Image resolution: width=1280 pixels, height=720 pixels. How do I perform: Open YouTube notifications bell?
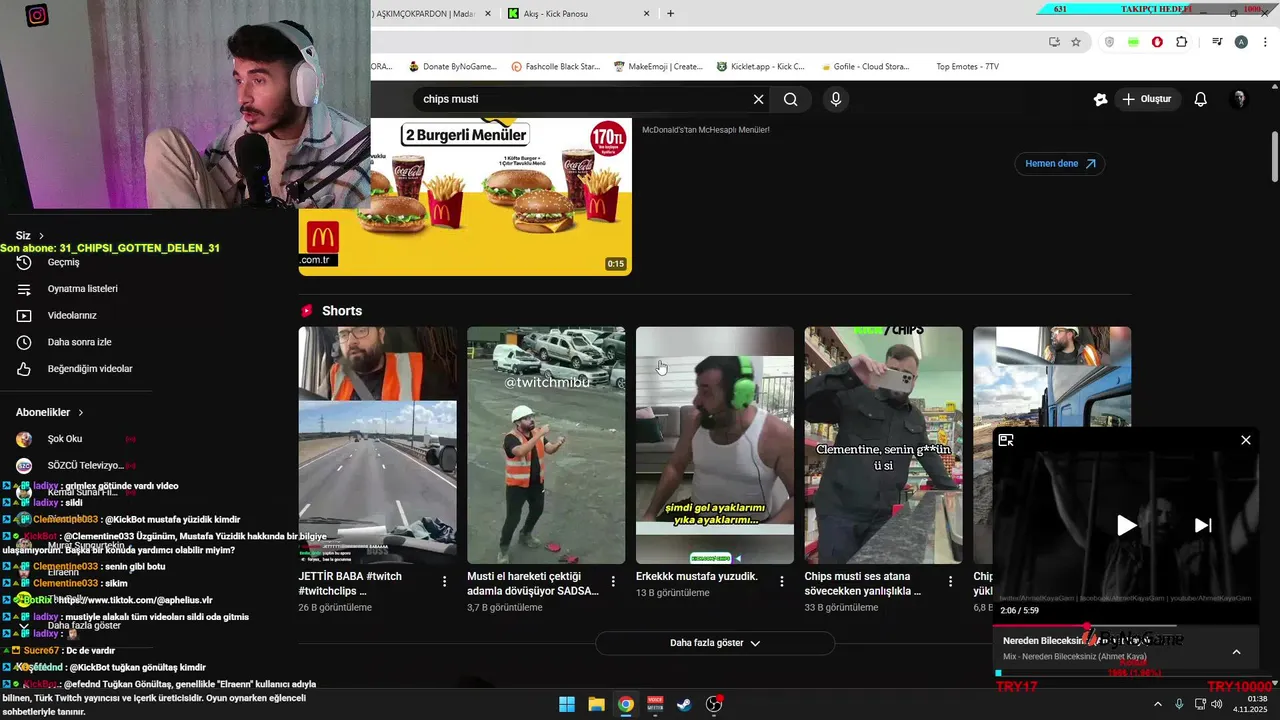coord(1201,99)
